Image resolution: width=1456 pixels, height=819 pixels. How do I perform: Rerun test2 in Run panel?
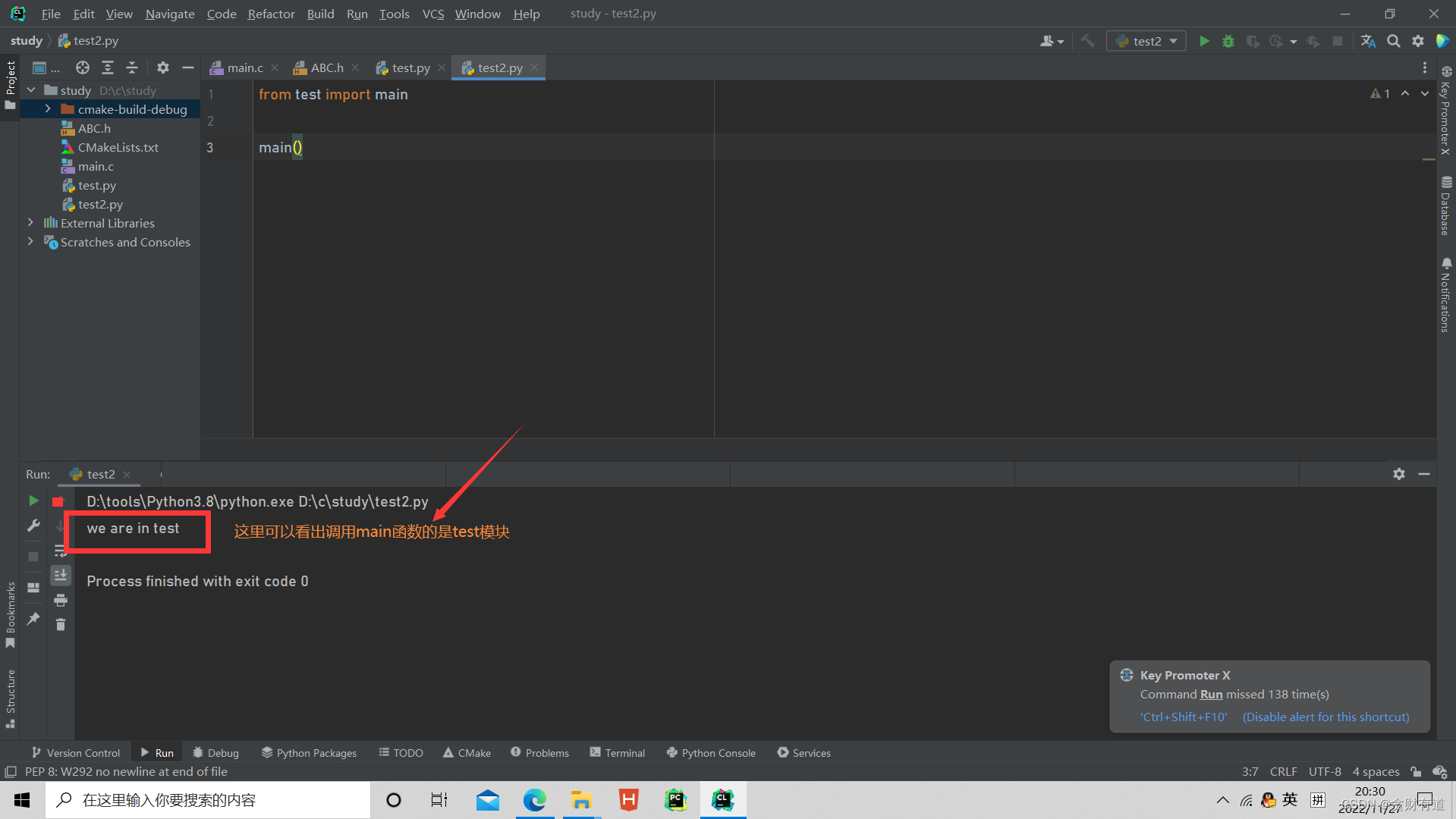[33, 500]
